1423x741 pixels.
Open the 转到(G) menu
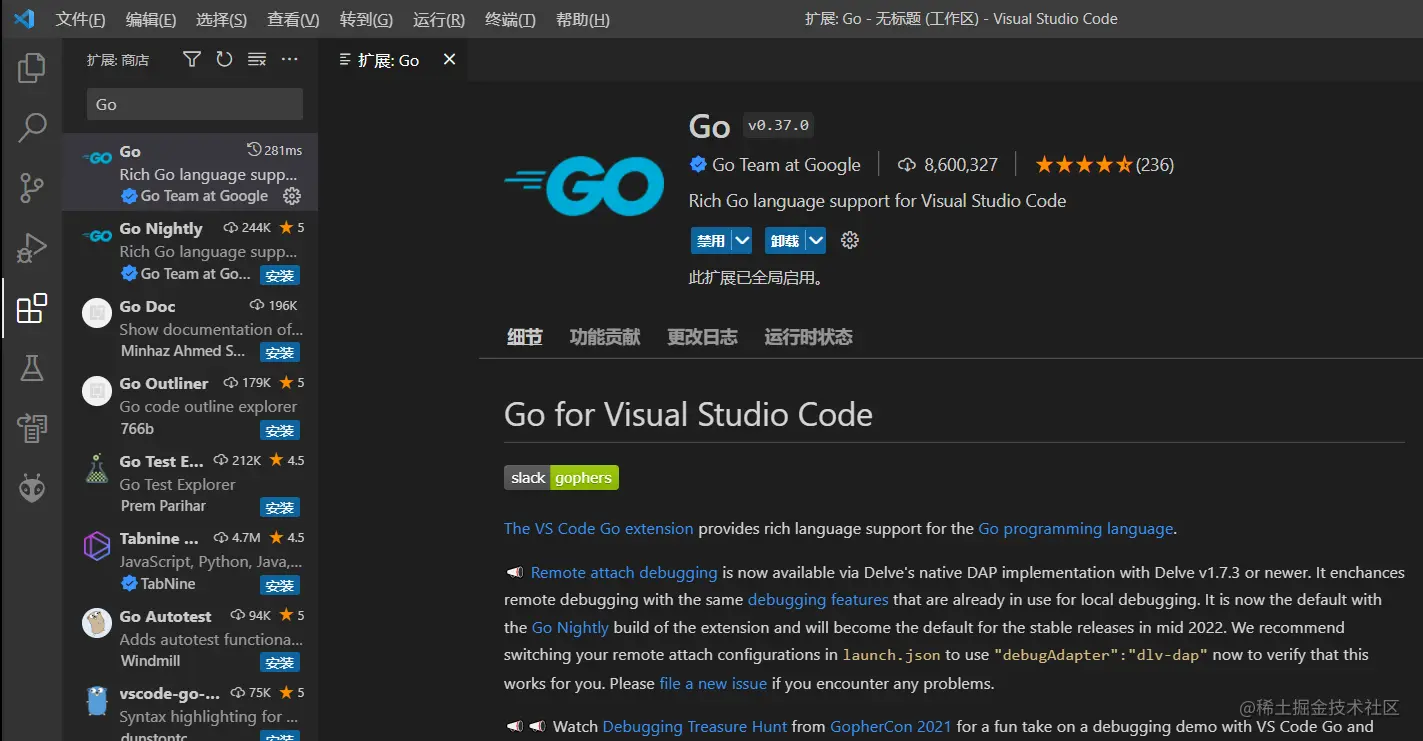(366, 20)
